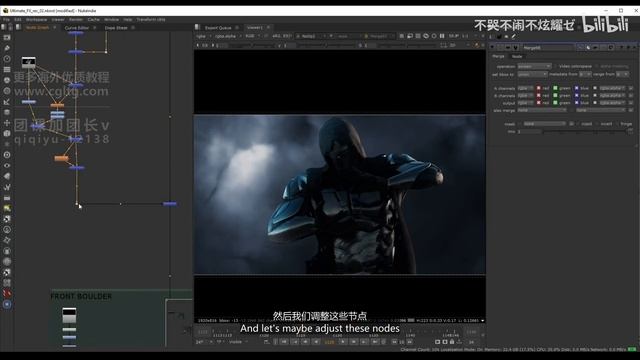The height and width of the screenshot is (360, 640).
Task: Open the also merge first dropdown
Action: pyautogui.click(x=542, y=110)
